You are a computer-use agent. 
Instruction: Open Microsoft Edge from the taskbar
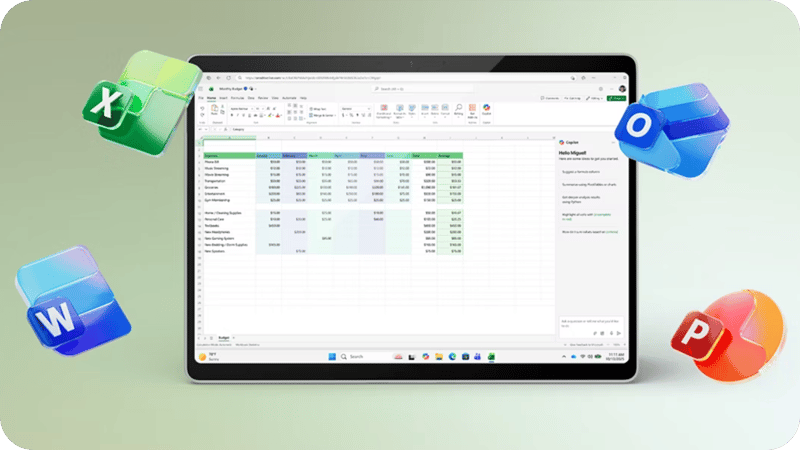point(452,357)
